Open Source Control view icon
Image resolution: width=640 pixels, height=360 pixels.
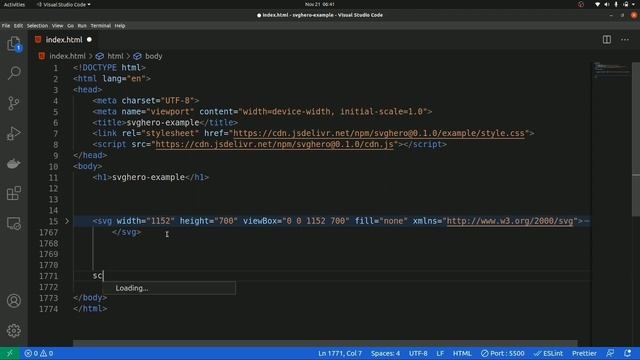(14, 103)
